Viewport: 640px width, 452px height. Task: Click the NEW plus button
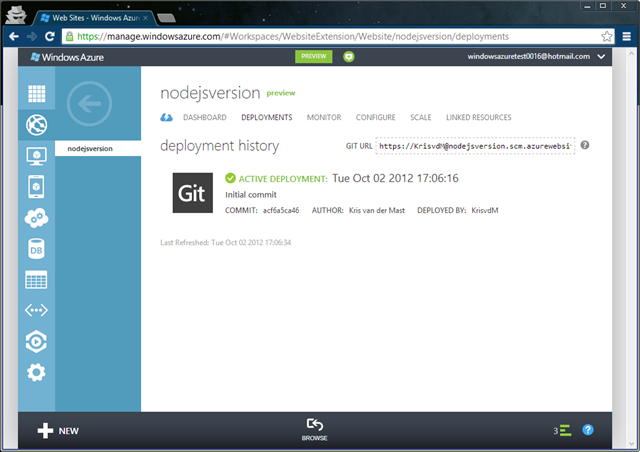tap(58, 431)
